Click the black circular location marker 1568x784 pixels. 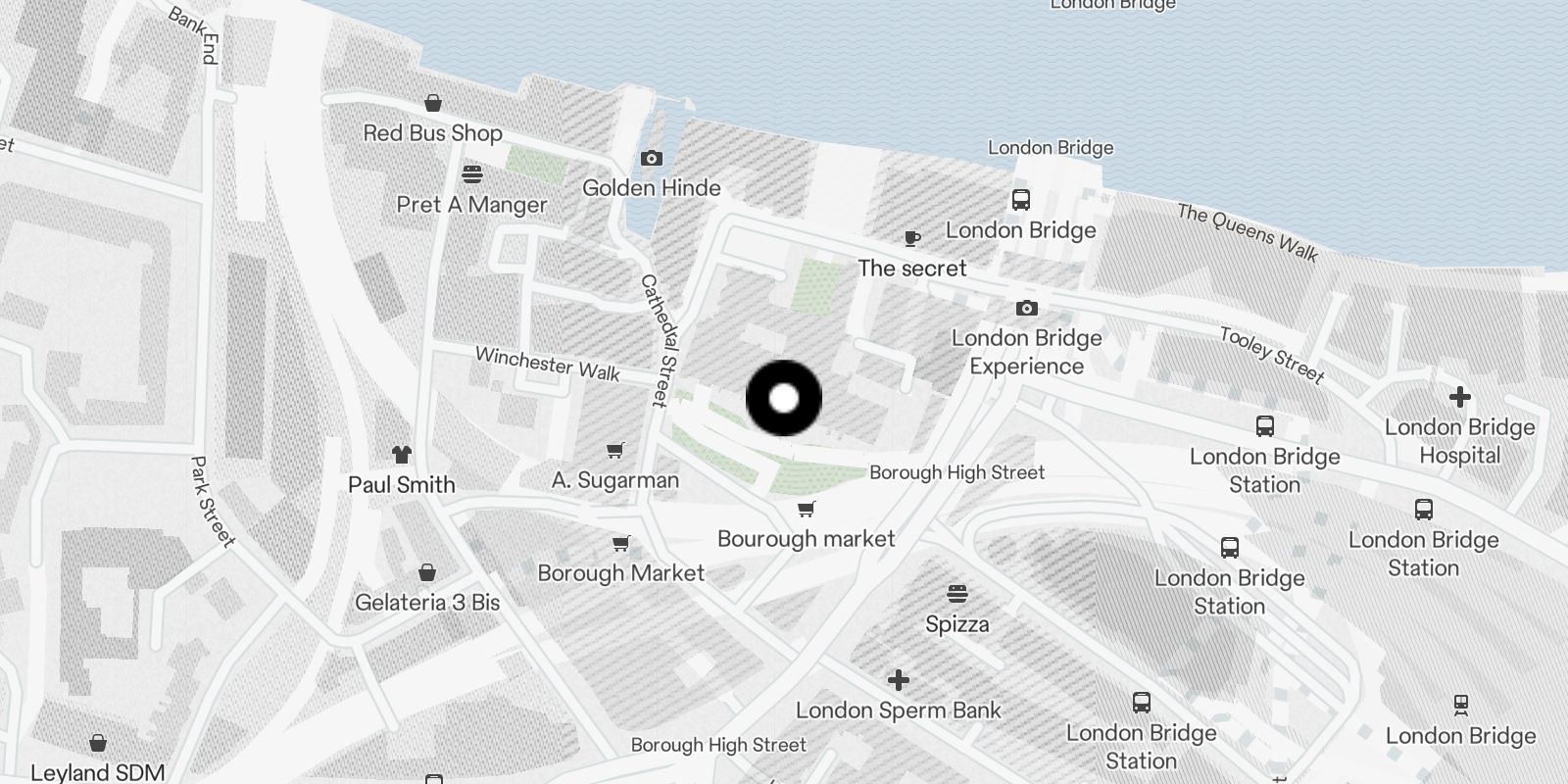784,398
